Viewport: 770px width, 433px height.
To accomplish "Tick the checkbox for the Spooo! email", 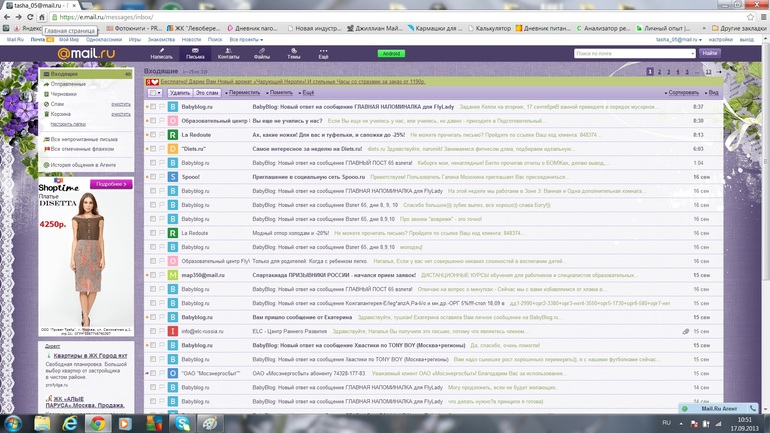I will (153, 176).
